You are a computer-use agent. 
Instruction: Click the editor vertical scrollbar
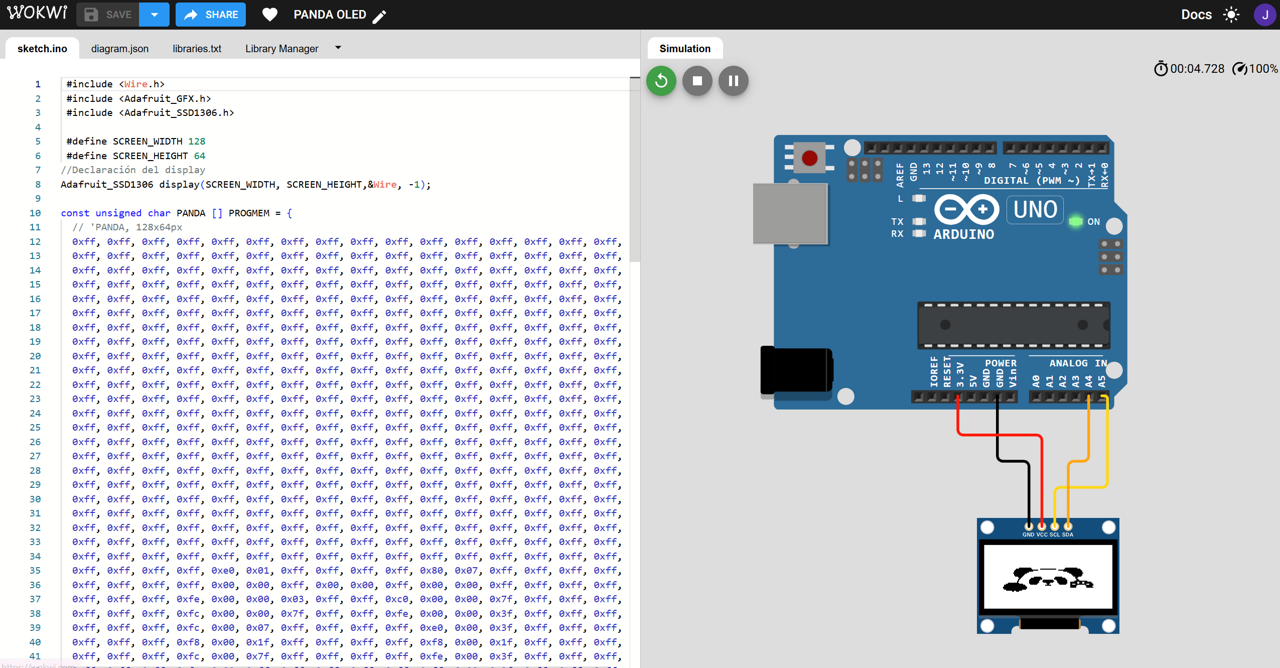point(634,170)
